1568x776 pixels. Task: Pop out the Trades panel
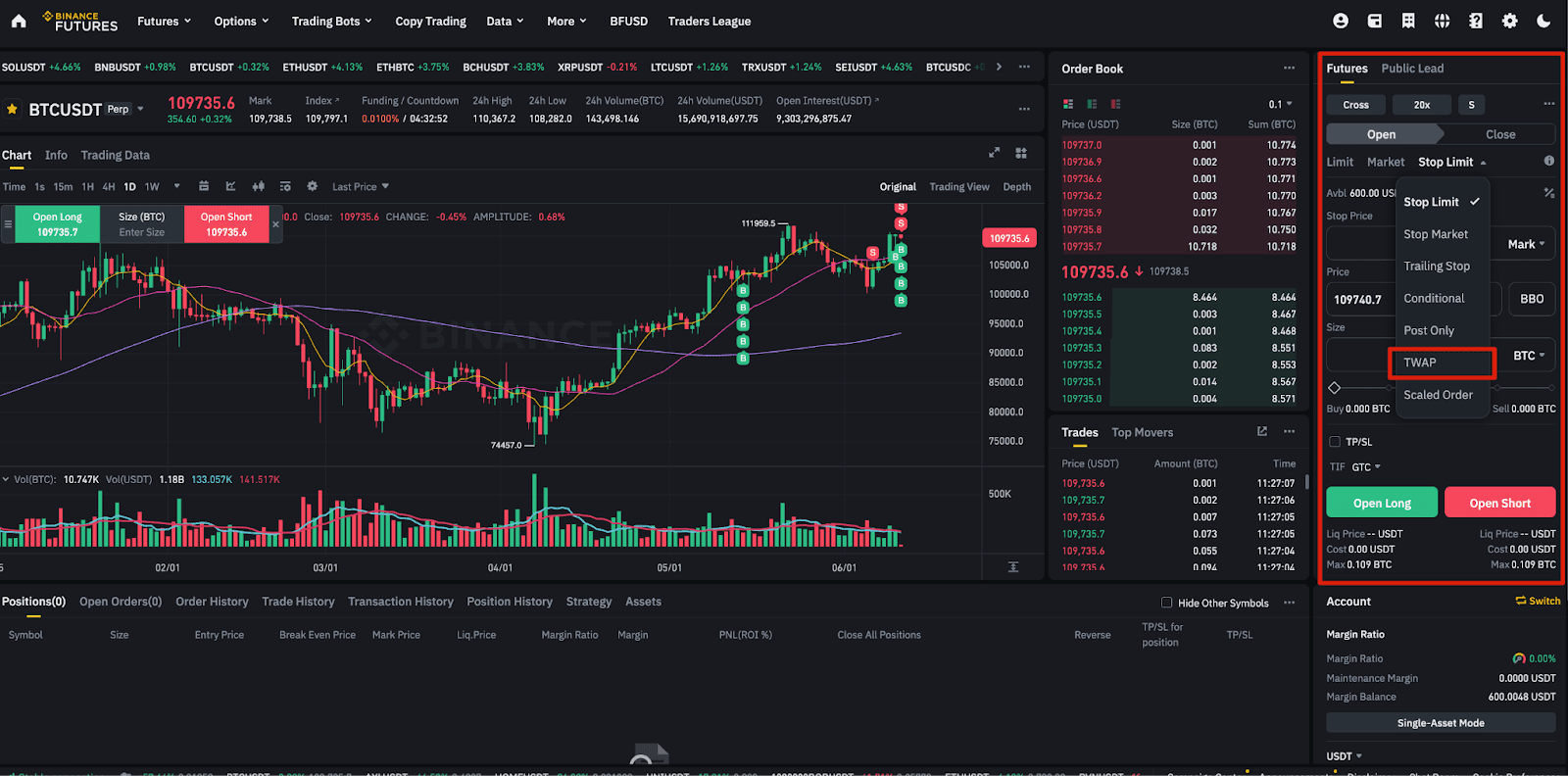(1262, 431)
